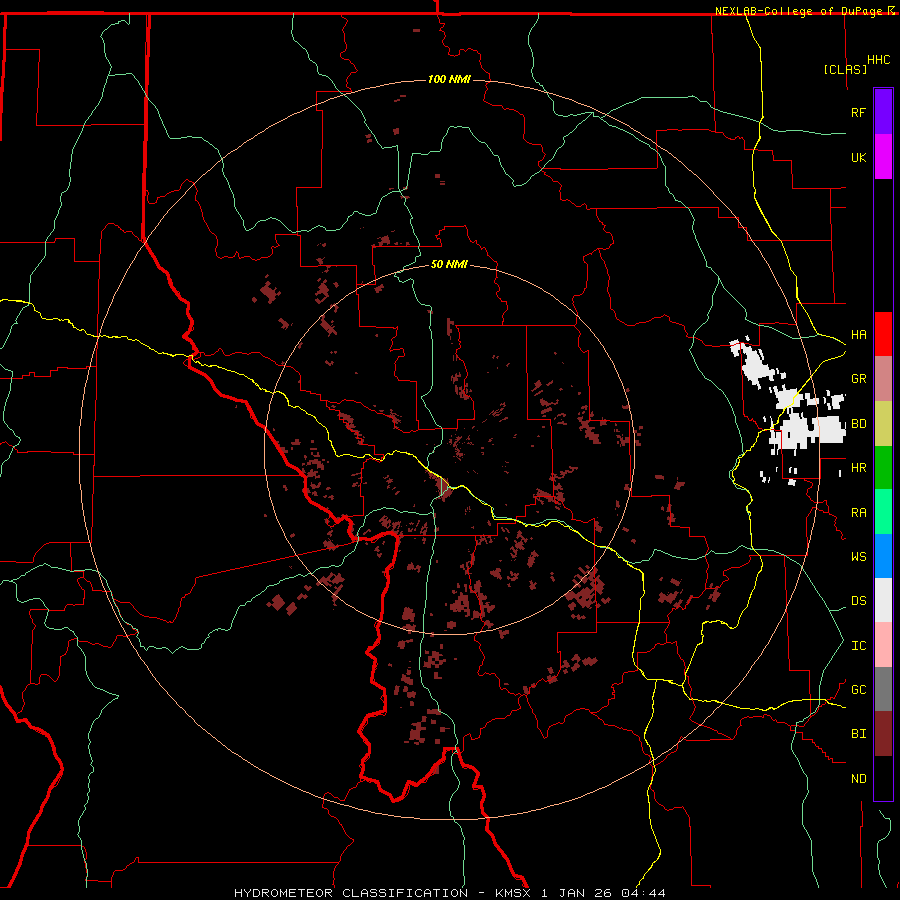Click the HA legend label
The image size is (900, 900).
[x=858, y=335]
